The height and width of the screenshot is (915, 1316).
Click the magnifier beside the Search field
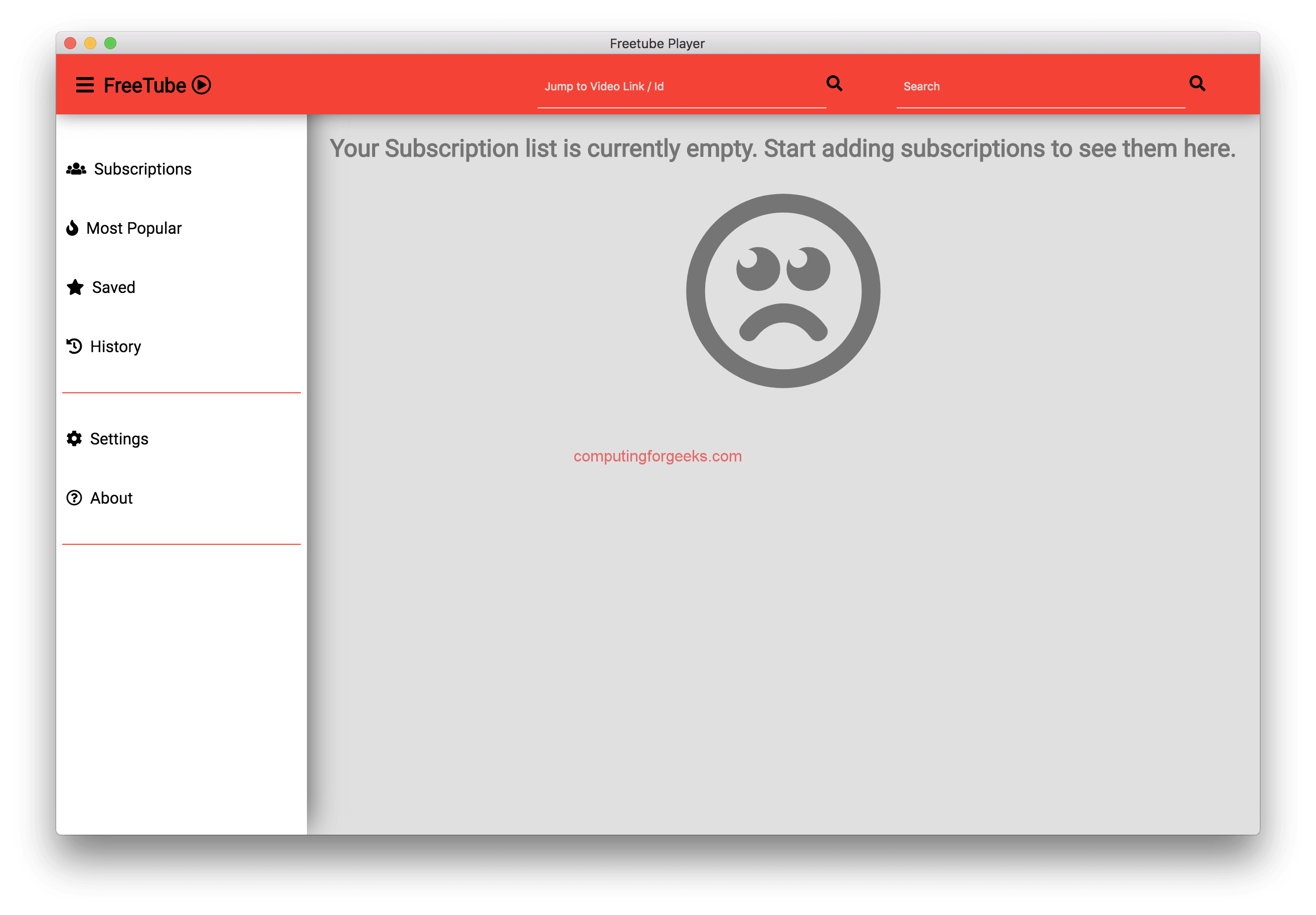click(x=1197, y=84)
